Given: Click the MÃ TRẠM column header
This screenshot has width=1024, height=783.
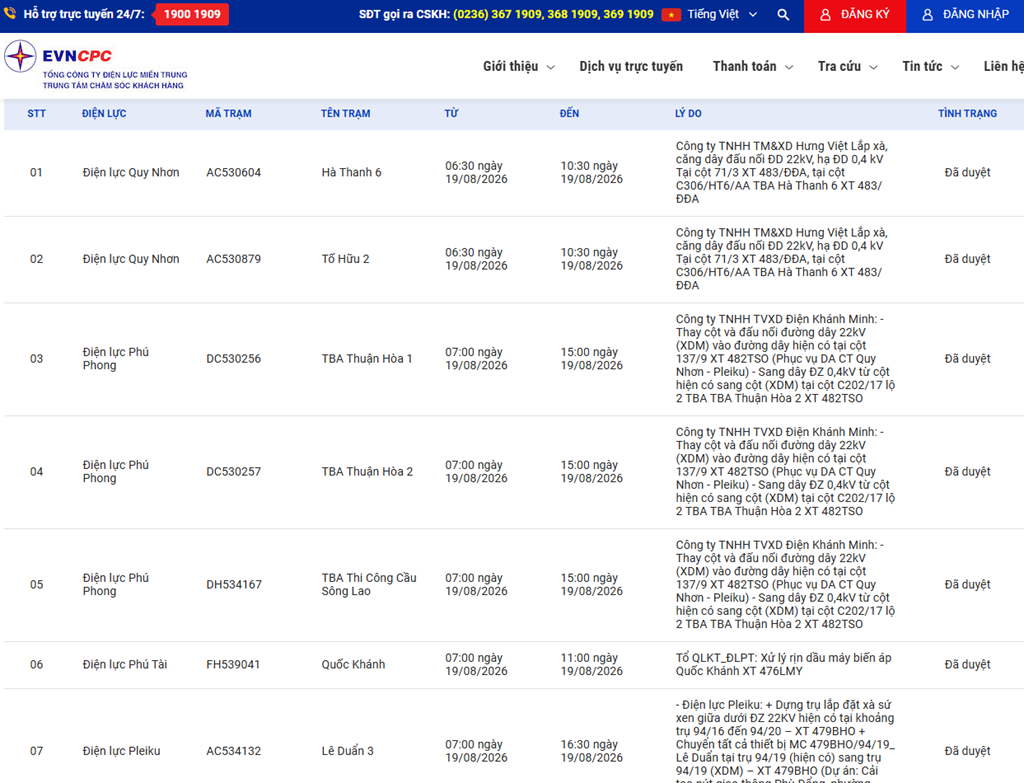Looking at the screenshot, I should coord(229,113).
